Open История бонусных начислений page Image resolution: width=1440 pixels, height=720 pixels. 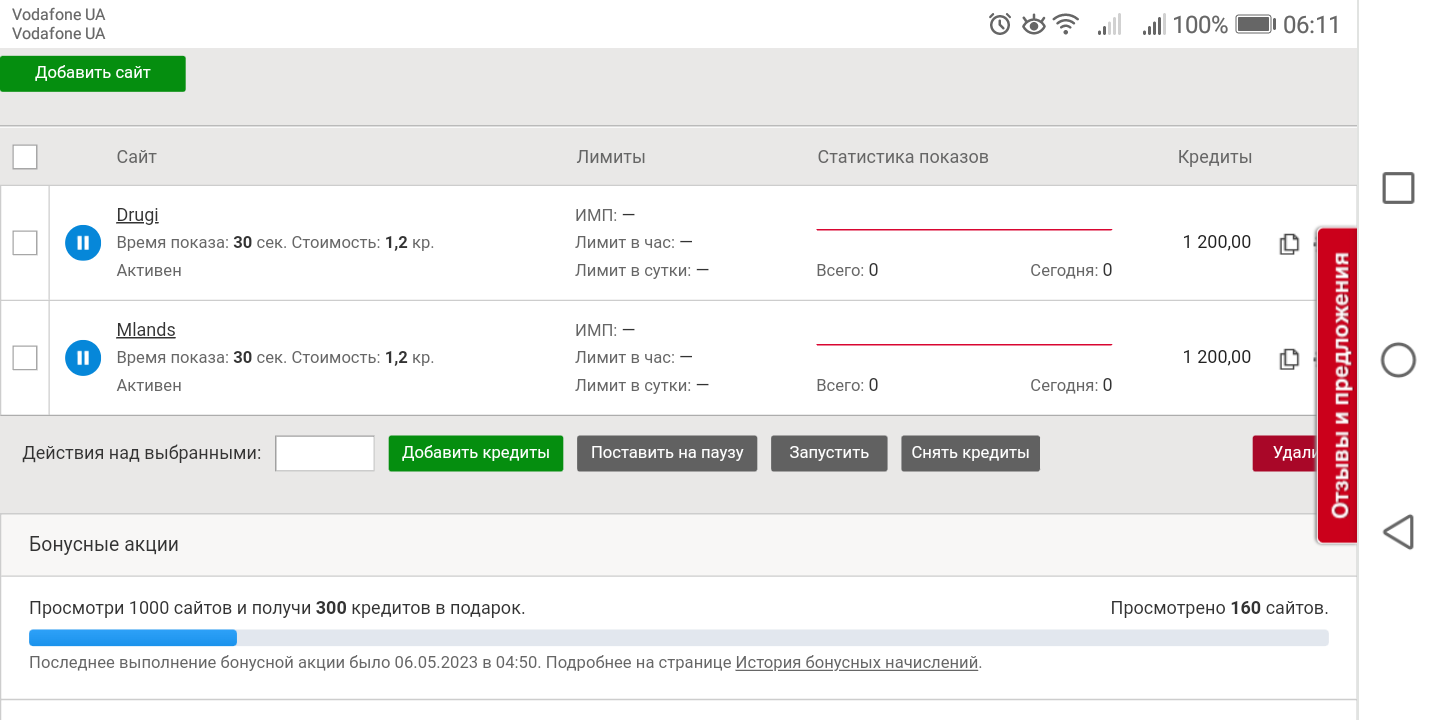(x=856, y=662)
